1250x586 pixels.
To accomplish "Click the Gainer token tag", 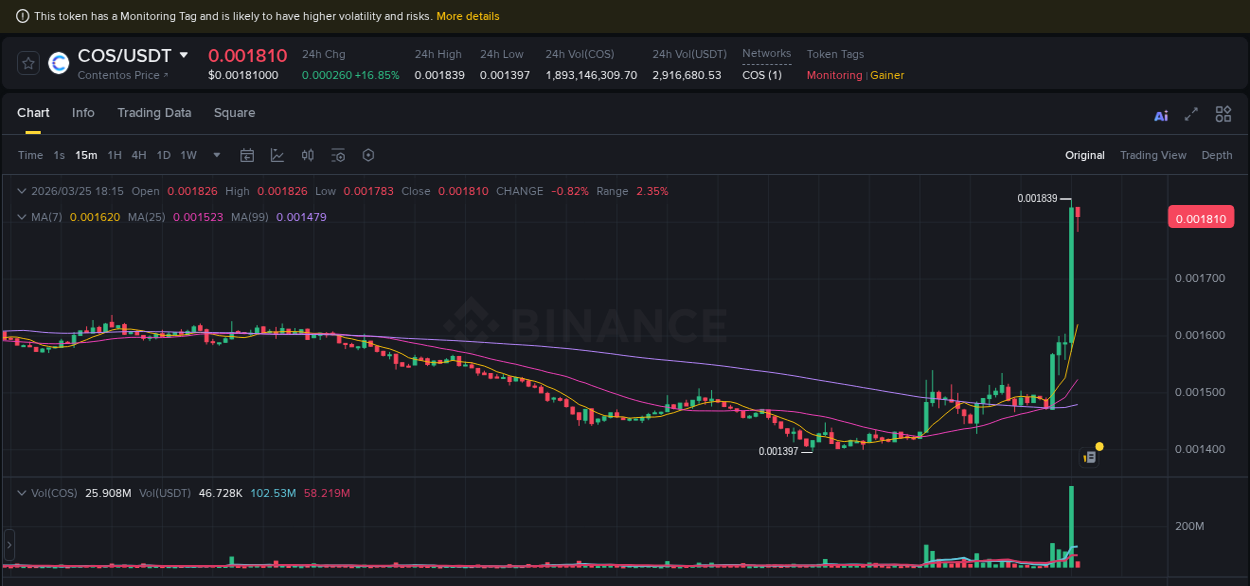I will pos(887,75).
